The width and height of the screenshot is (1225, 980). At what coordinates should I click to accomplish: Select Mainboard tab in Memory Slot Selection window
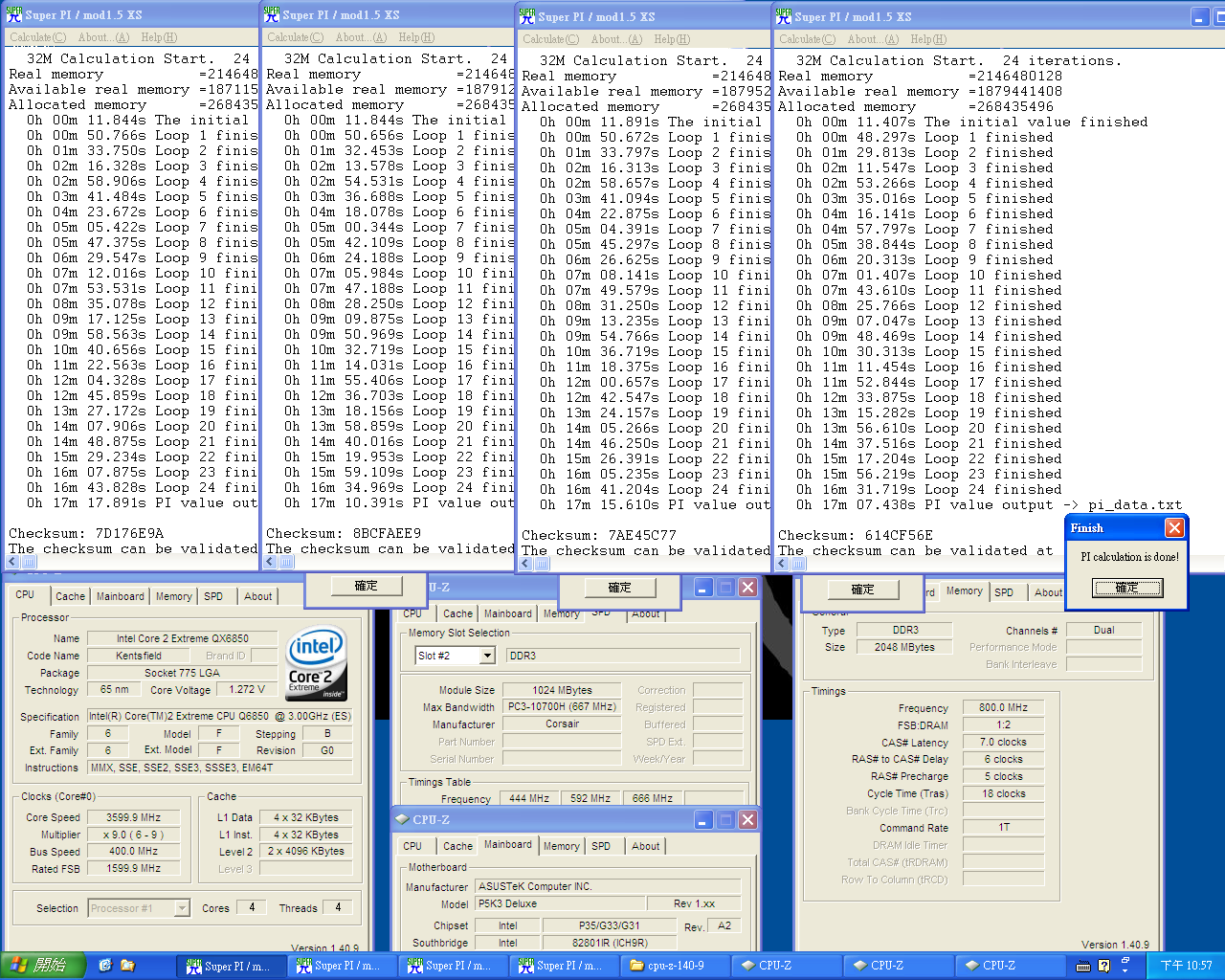(x=507, y=613)
